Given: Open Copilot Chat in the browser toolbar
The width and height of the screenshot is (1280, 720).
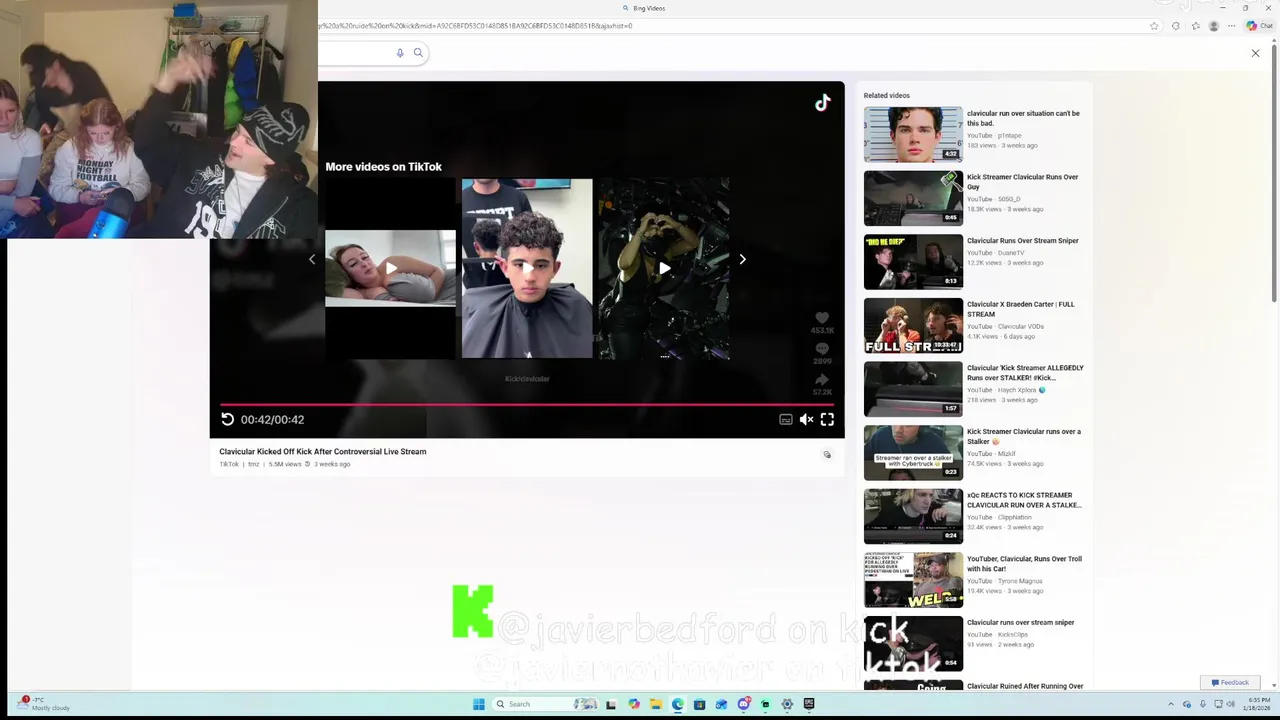Looking at the screenshot, I should point(1259,26).
